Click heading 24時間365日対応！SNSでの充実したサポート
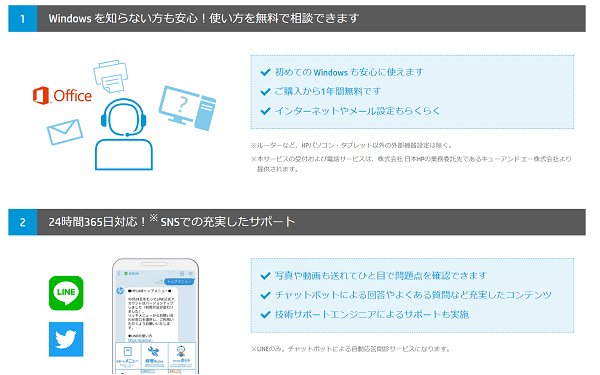600x375 pixels. point(172,221)
